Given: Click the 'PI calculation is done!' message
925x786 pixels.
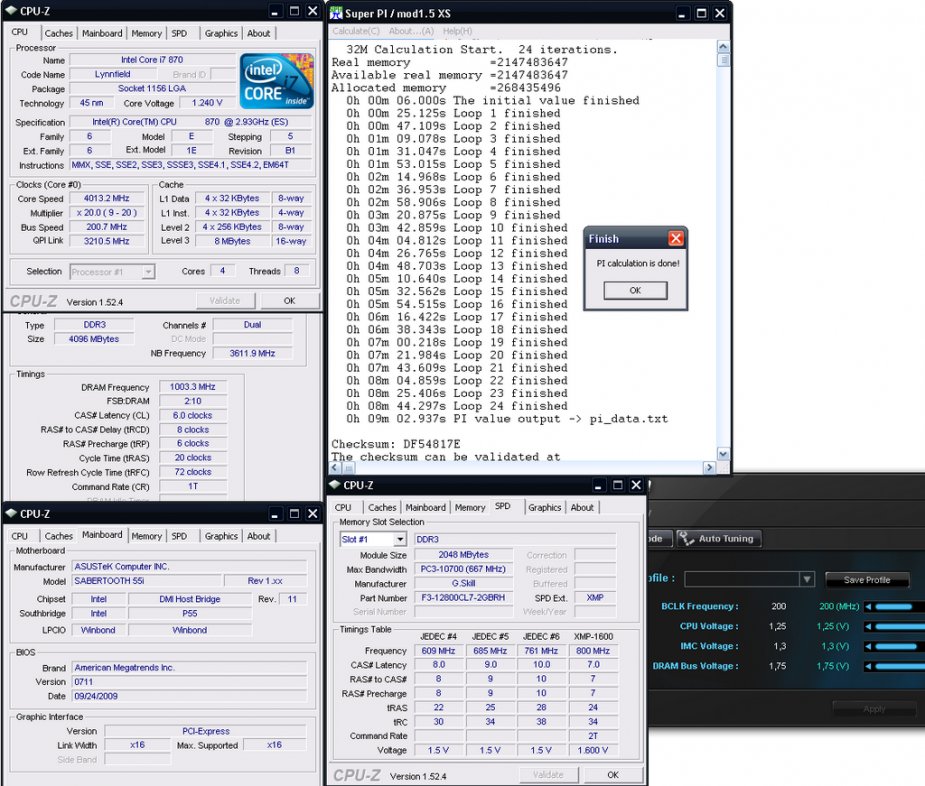Looking at the screenshot, I should click(638, 263).
